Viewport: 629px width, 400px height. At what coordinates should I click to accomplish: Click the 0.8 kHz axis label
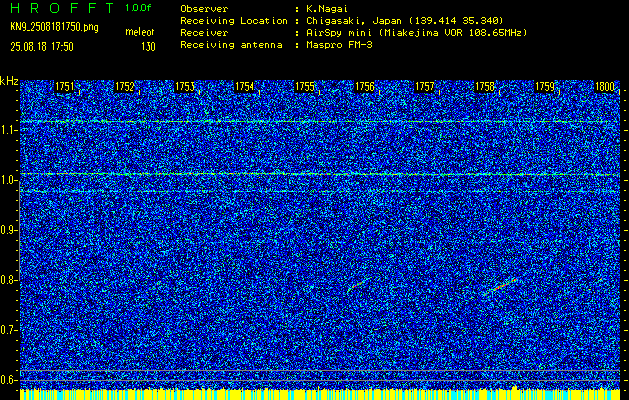[6, 280]
